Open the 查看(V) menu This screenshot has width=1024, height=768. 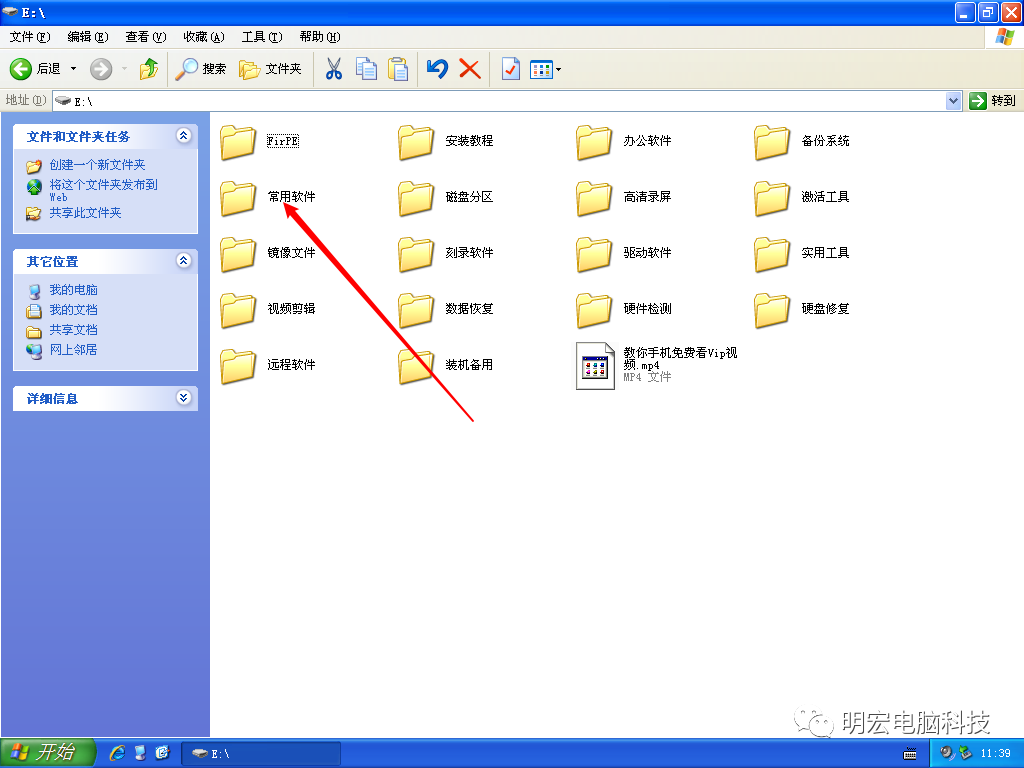tap(145, 37)
